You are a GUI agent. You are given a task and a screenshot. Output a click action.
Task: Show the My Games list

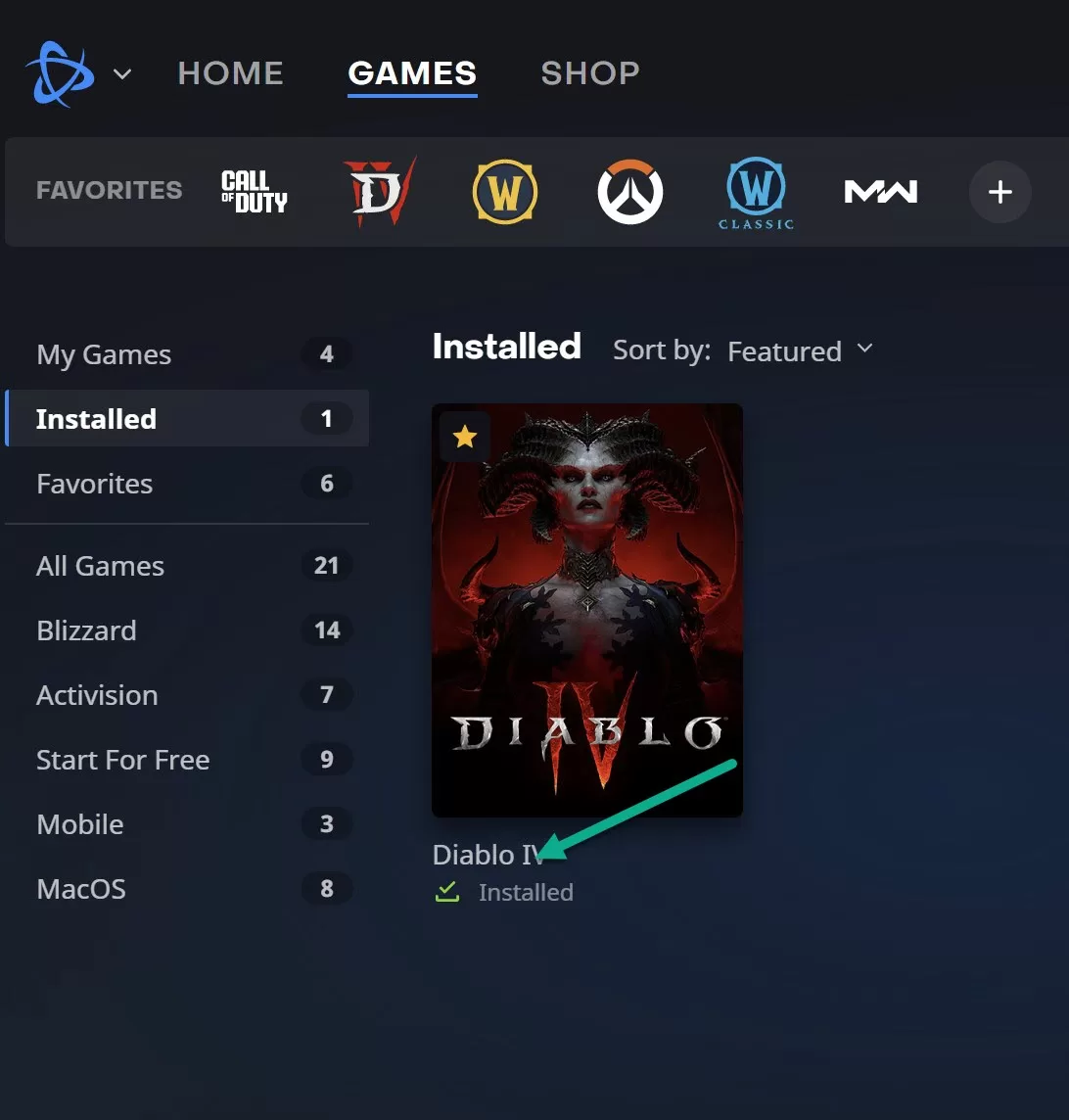187,354
